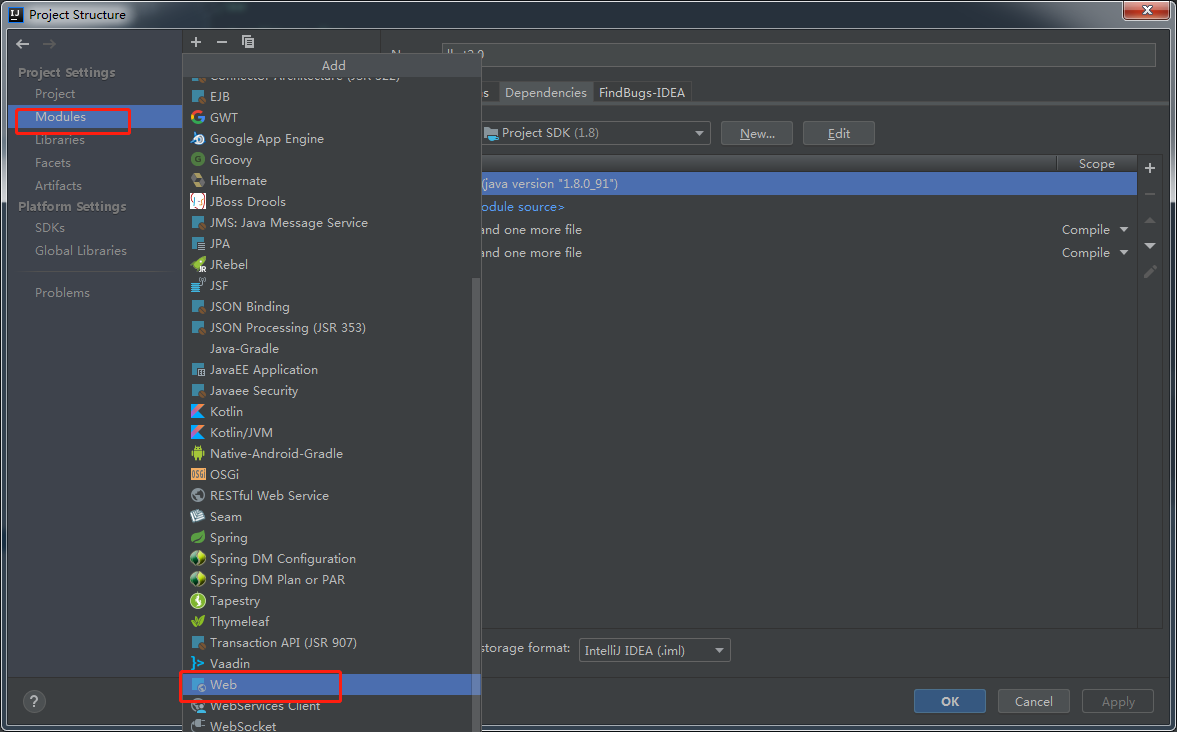Click the Native-Android-Gradle android icon

tap(197, 453)
